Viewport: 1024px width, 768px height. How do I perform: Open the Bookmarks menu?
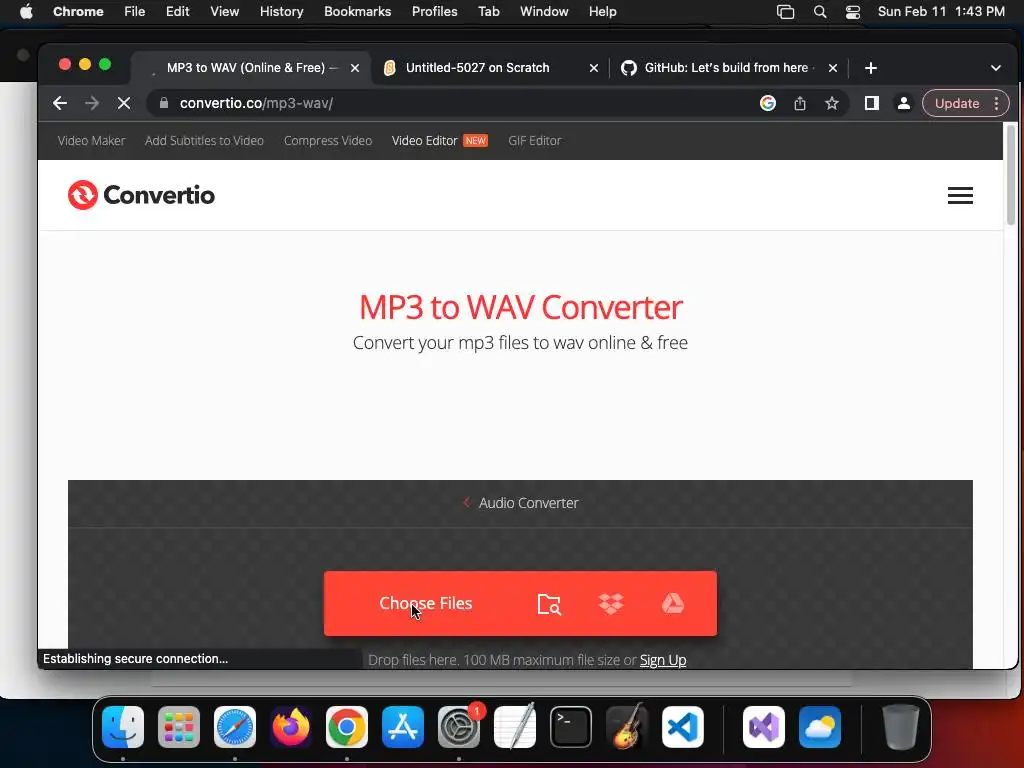pyautogui.click(x=358, y=12)
